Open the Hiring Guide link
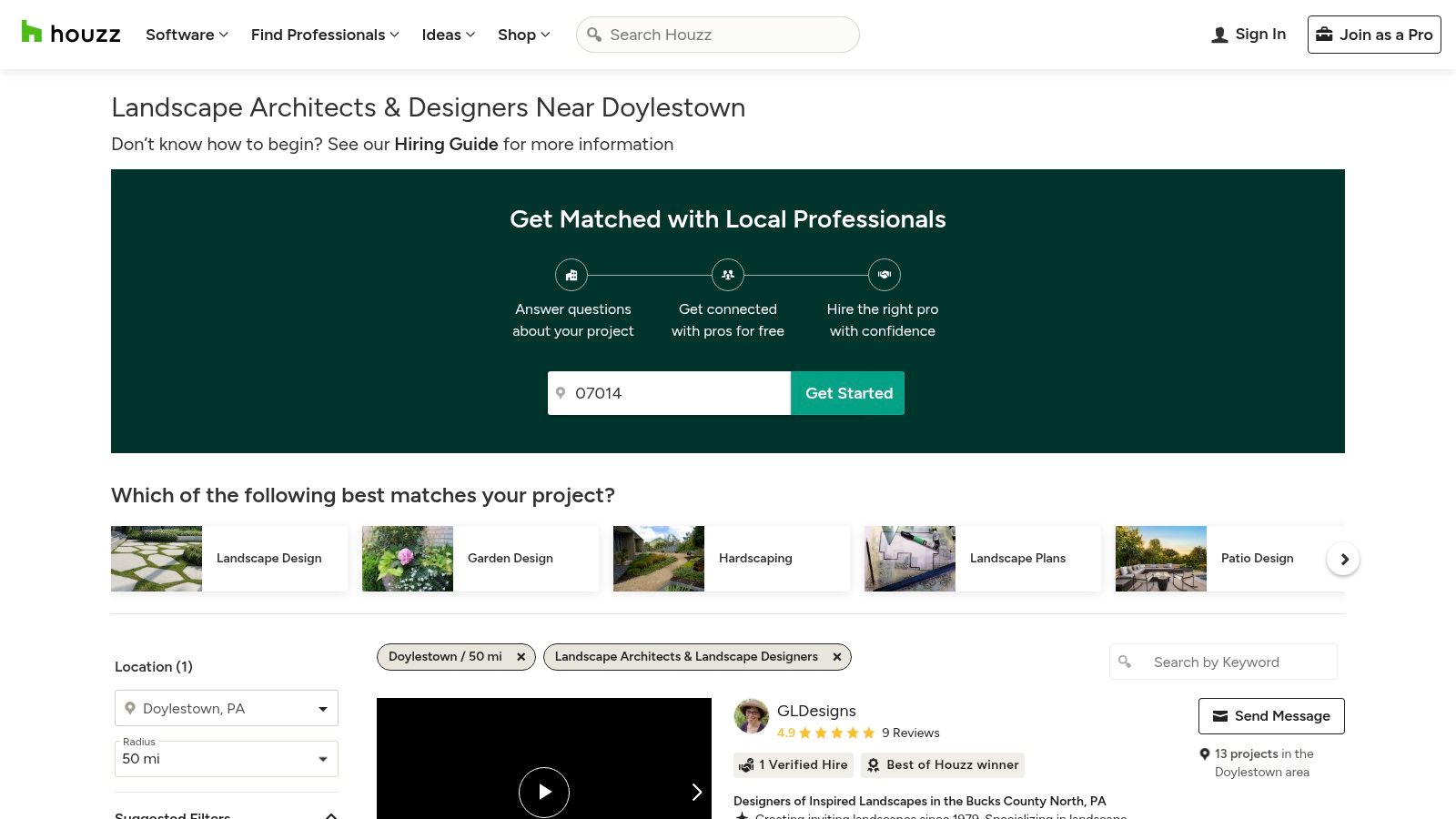Screen dimensions: 1456x819 (x=446, y=144)
